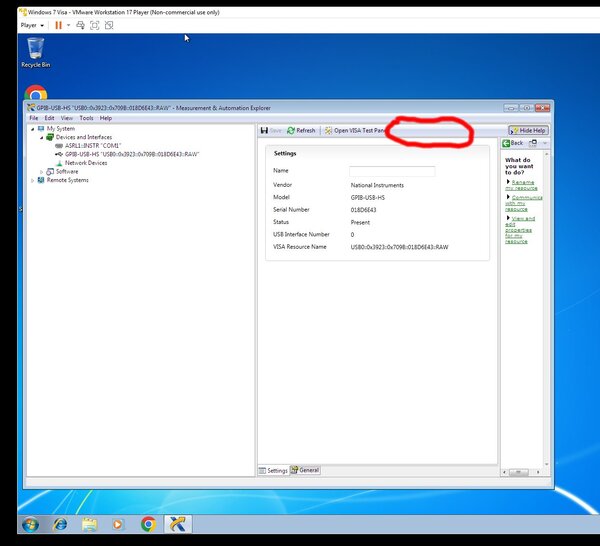
Task: Open the VMware Player menu
Action: 32,25
